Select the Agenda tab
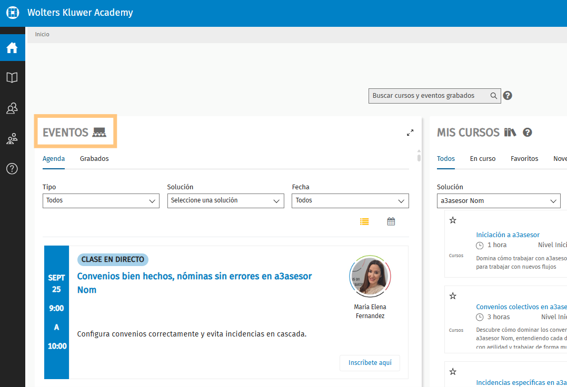567x387 pixels. pos(54,159)
